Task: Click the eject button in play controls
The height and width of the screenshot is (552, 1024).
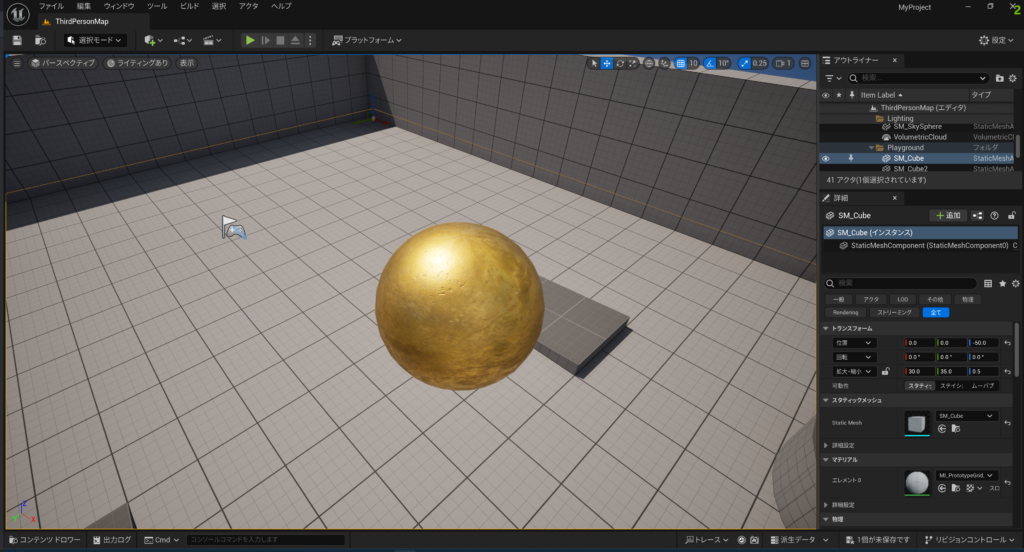Action: point(295,40)
